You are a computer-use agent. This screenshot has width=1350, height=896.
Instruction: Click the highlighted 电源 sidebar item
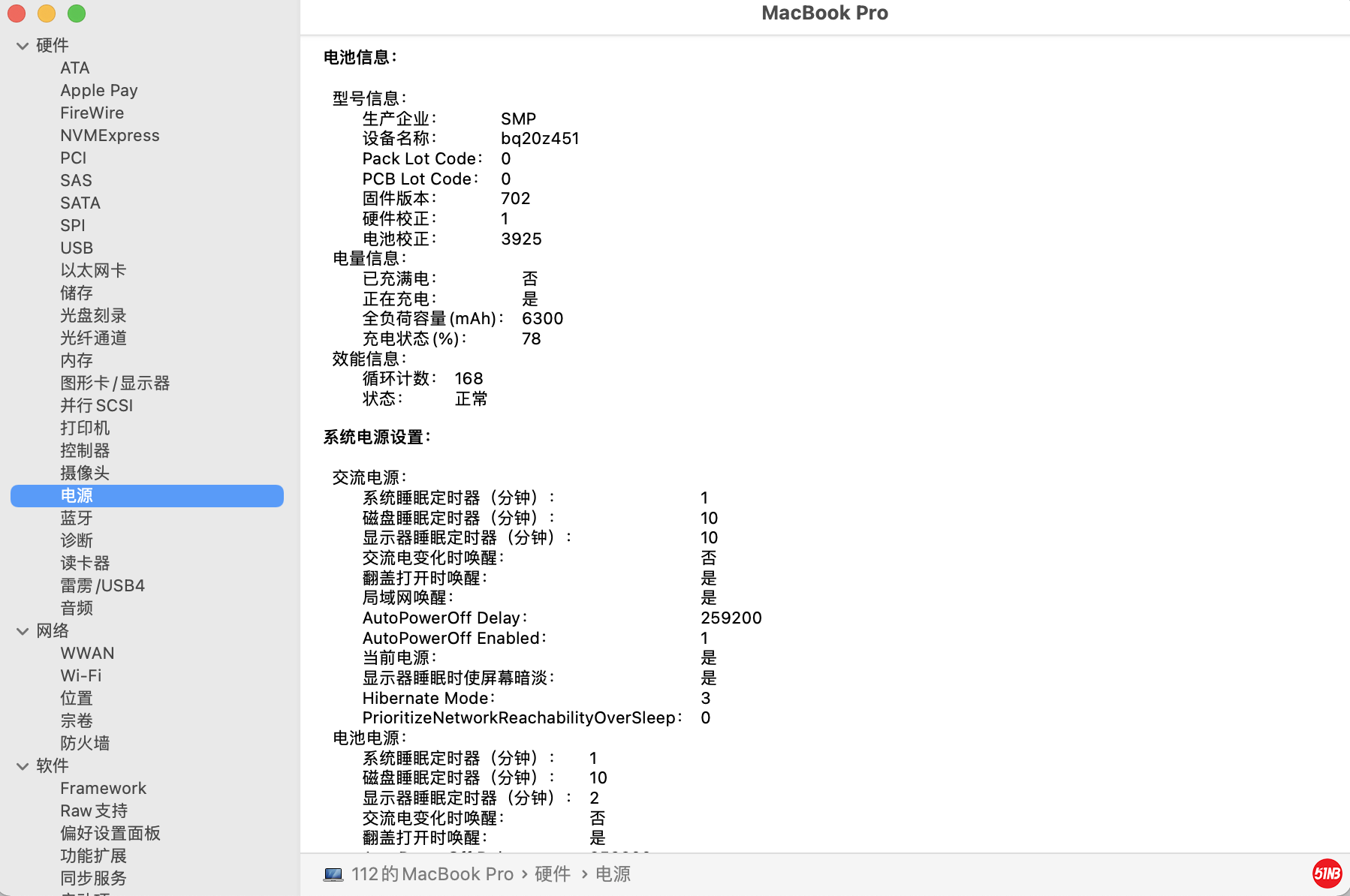click(x=147, y=496)
